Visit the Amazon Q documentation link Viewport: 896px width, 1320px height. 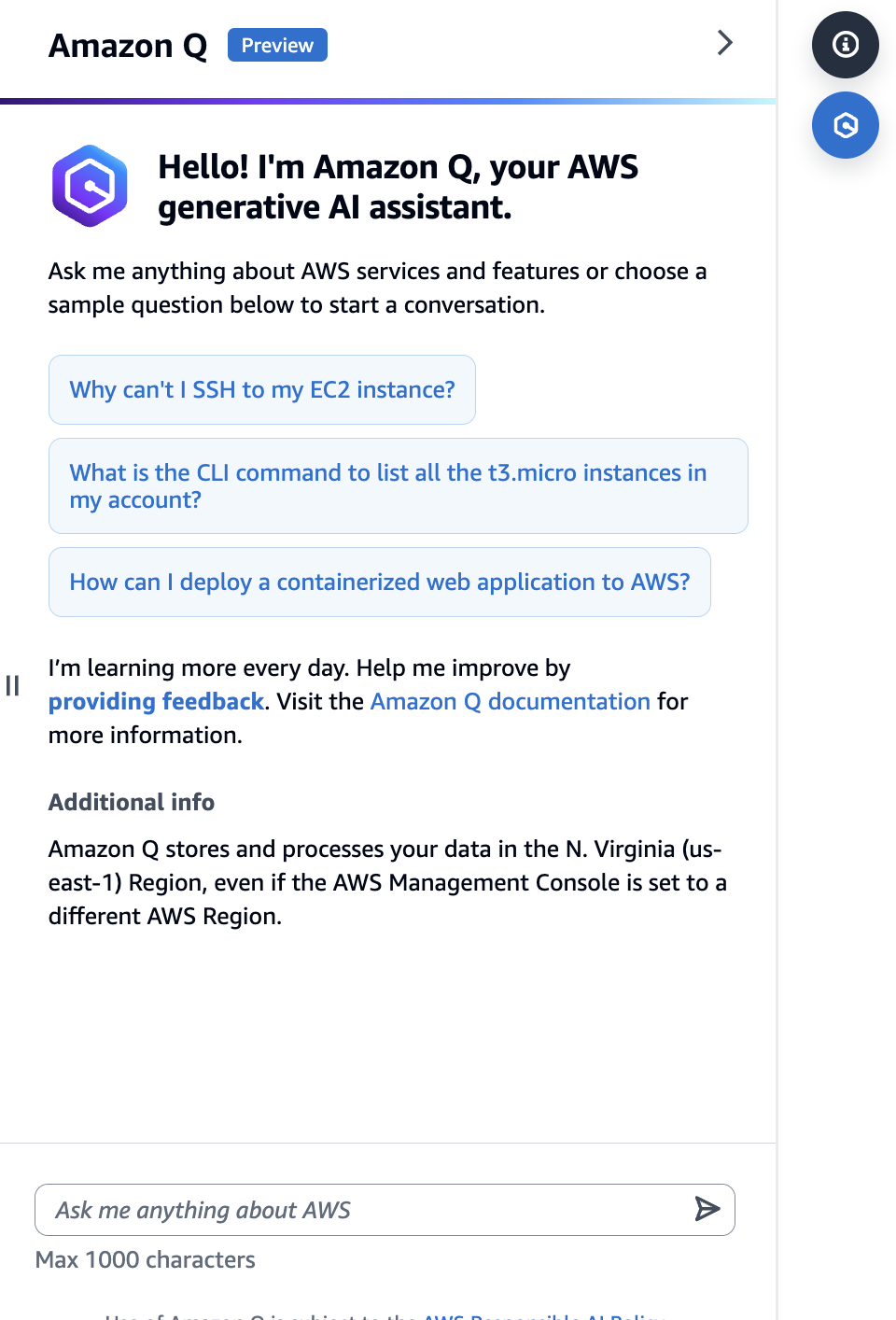[x=510, y=701]
